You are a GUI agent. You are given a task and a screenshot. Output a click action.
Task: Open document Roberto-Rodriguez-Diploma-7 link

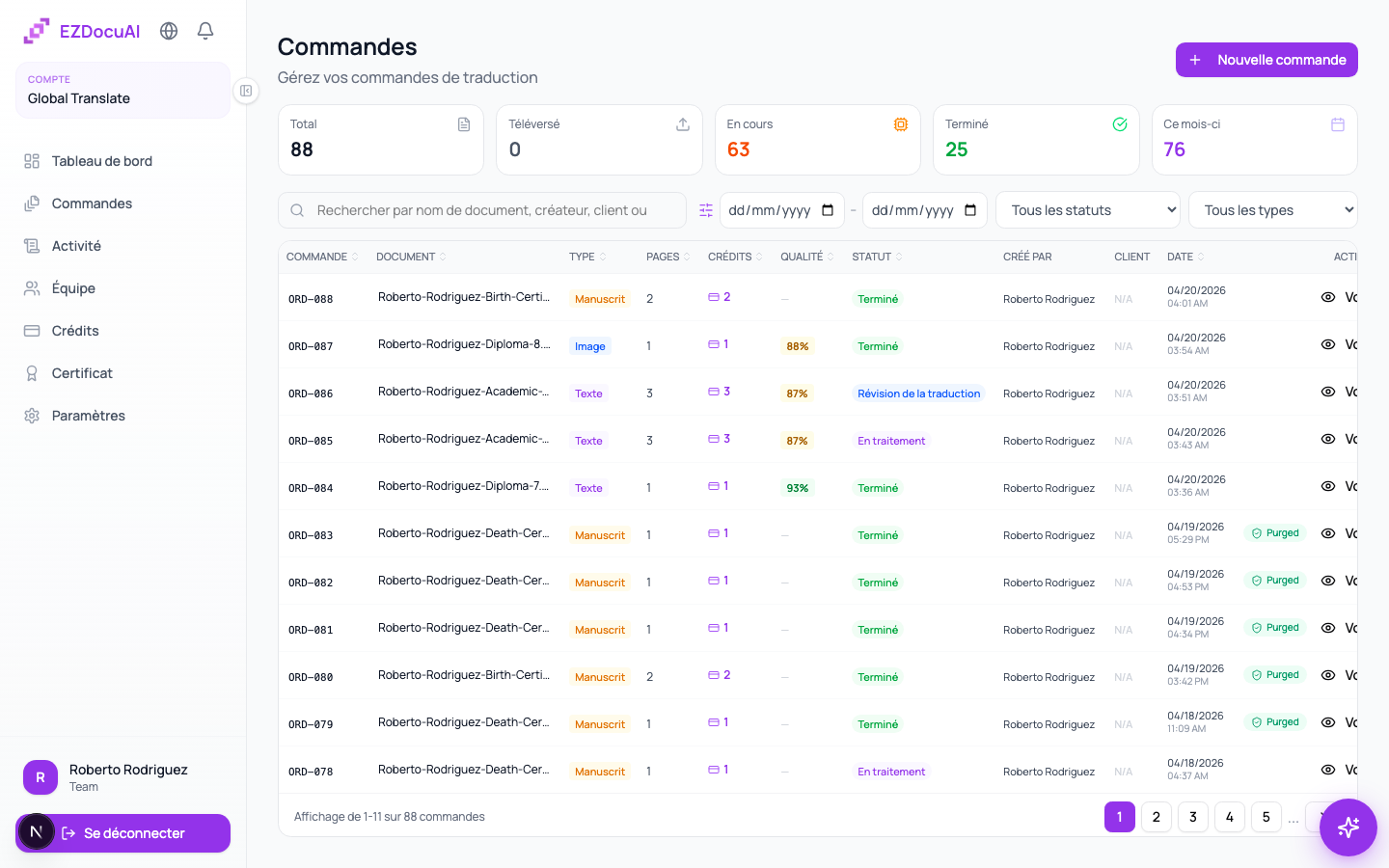pos(464,486)
